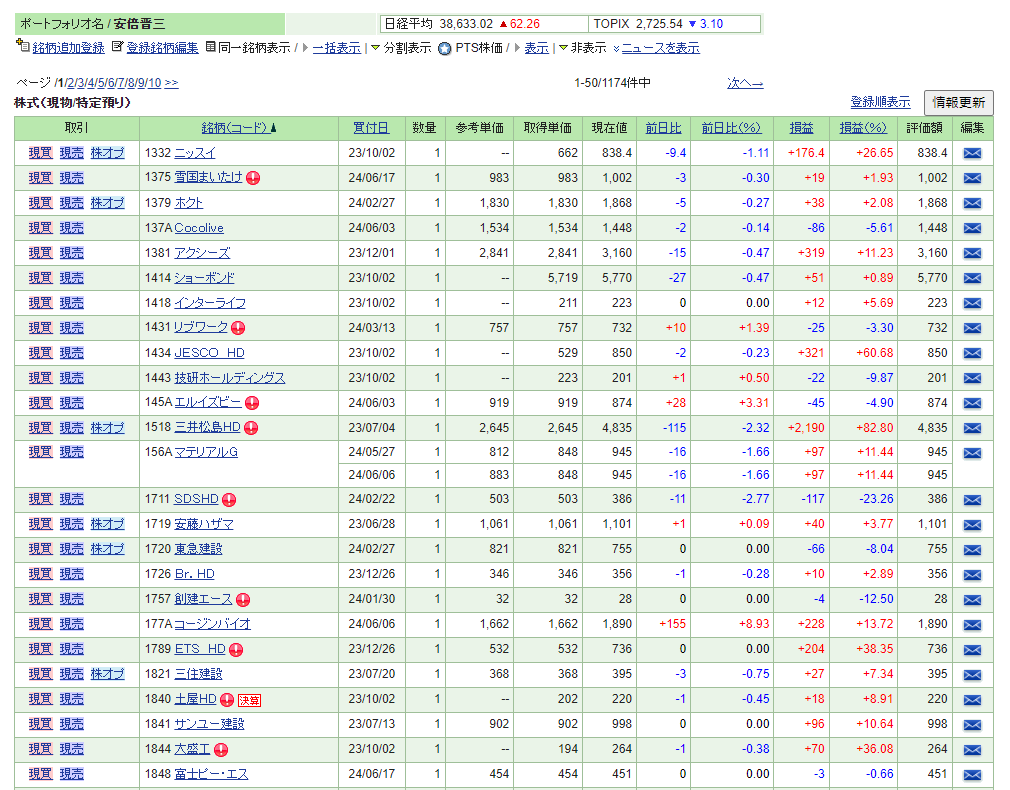Click red alert icon beside エルイズビー
The height and width of the screenshot is (790, 1010).
(x=252, y=403)
